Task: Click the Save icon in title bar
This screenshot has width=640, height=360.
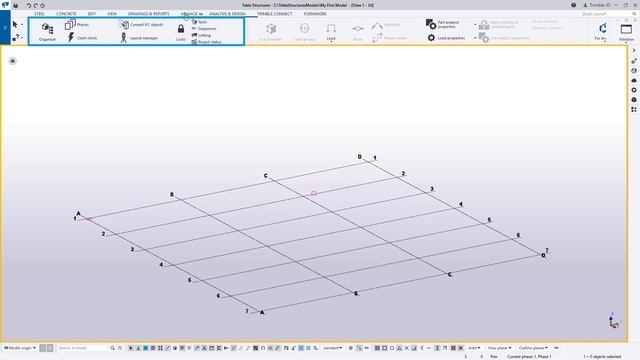Action: pos(16,5)
